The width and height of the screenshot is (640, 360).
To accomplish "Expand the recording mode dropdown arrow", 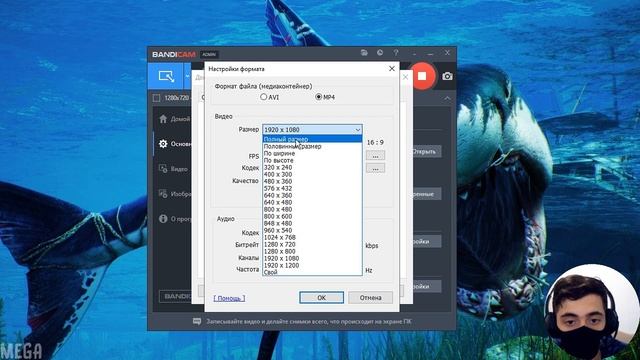I will [187, 76].
